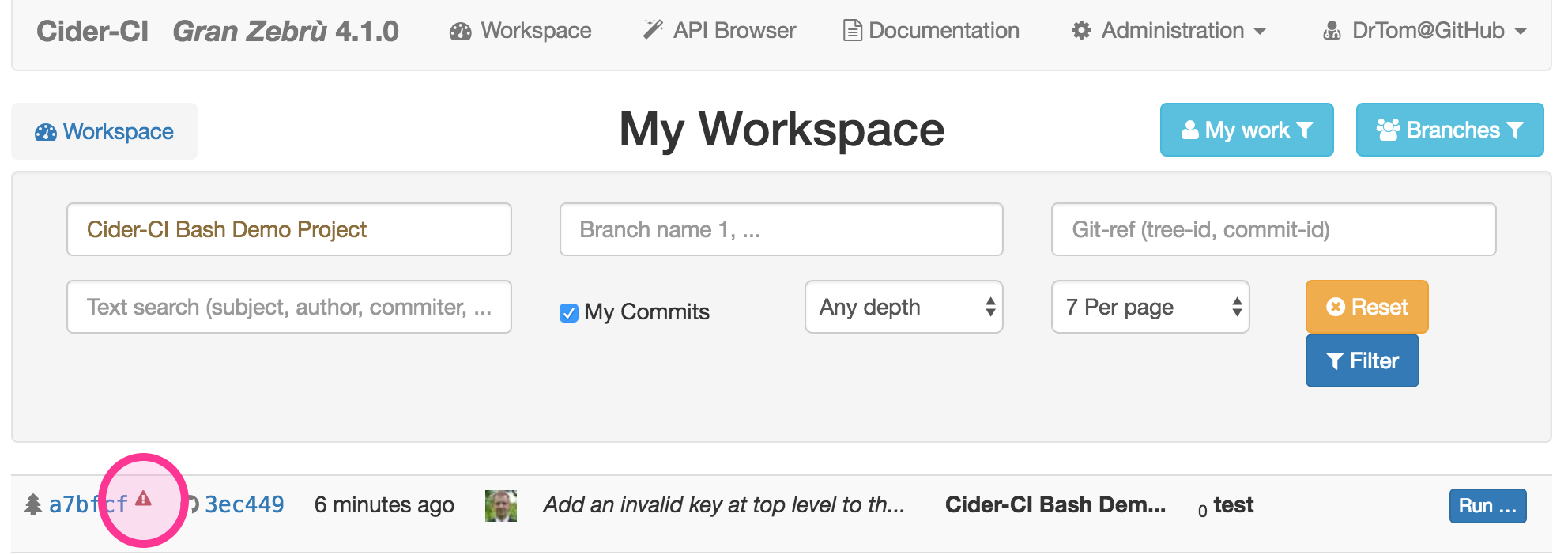Open the Documentation page
This screenshot has height=555, width=1568.
pyautogui.click(x=931, y=31)
